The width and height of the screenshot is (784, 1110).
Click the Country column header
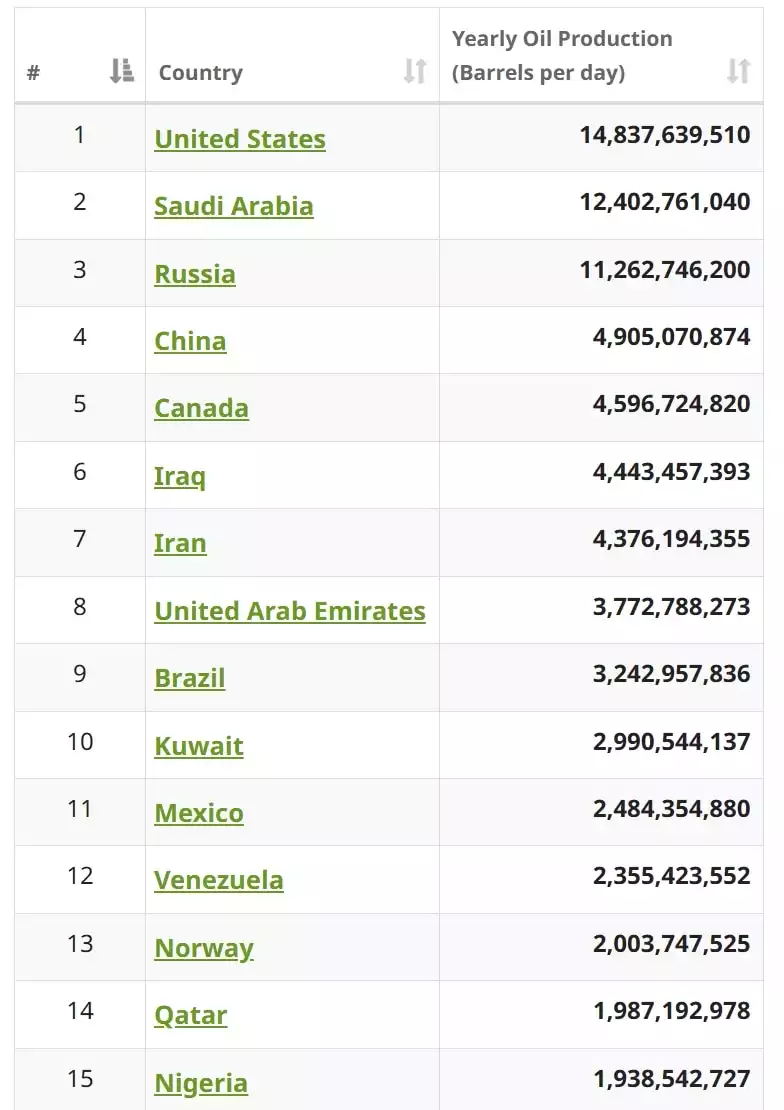(200, 71)
